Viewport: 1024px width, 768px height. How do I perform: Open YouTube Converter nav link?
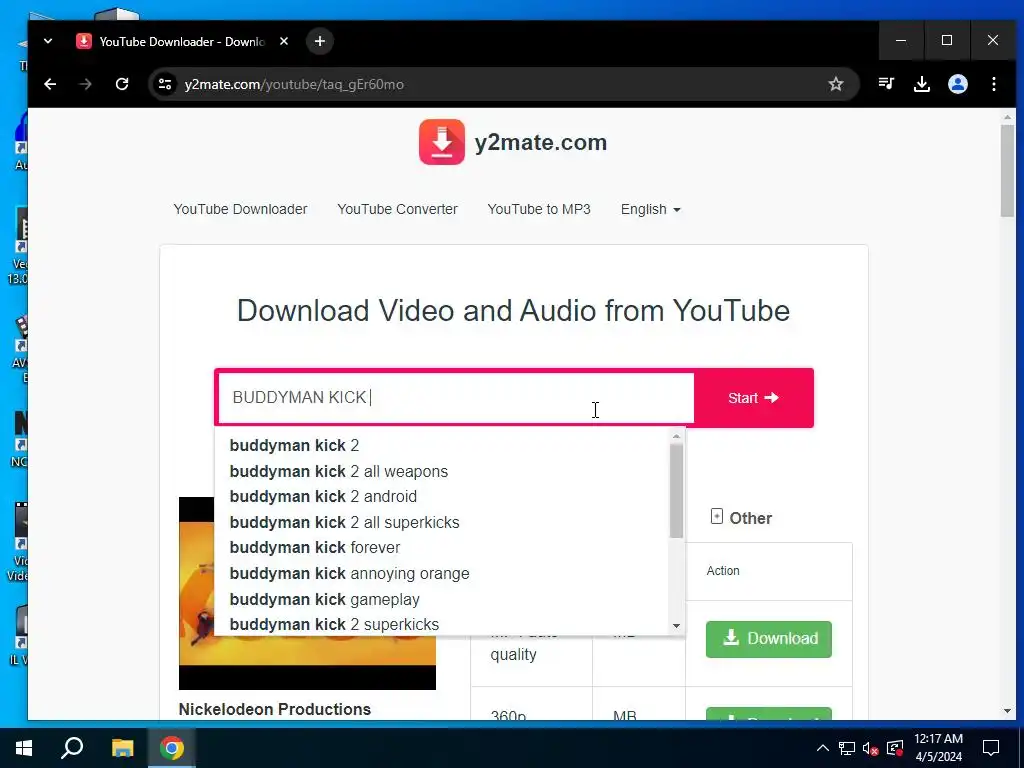click(397, 209)
